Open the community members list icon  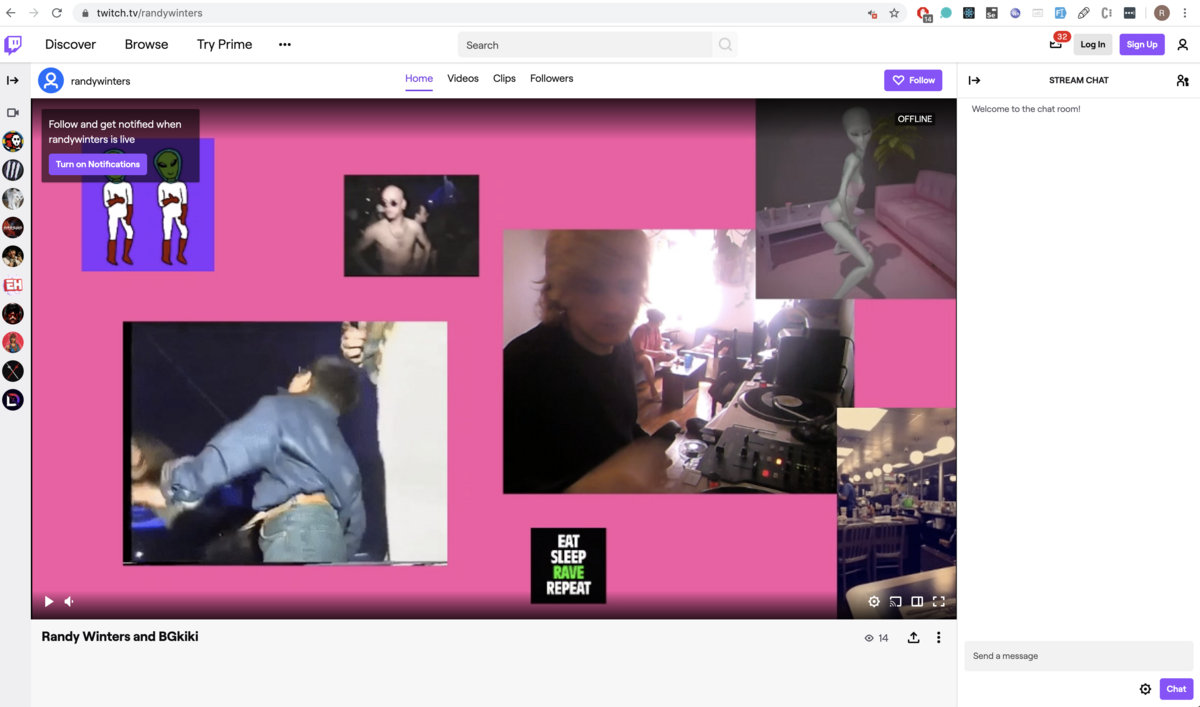pos(1183,81)
